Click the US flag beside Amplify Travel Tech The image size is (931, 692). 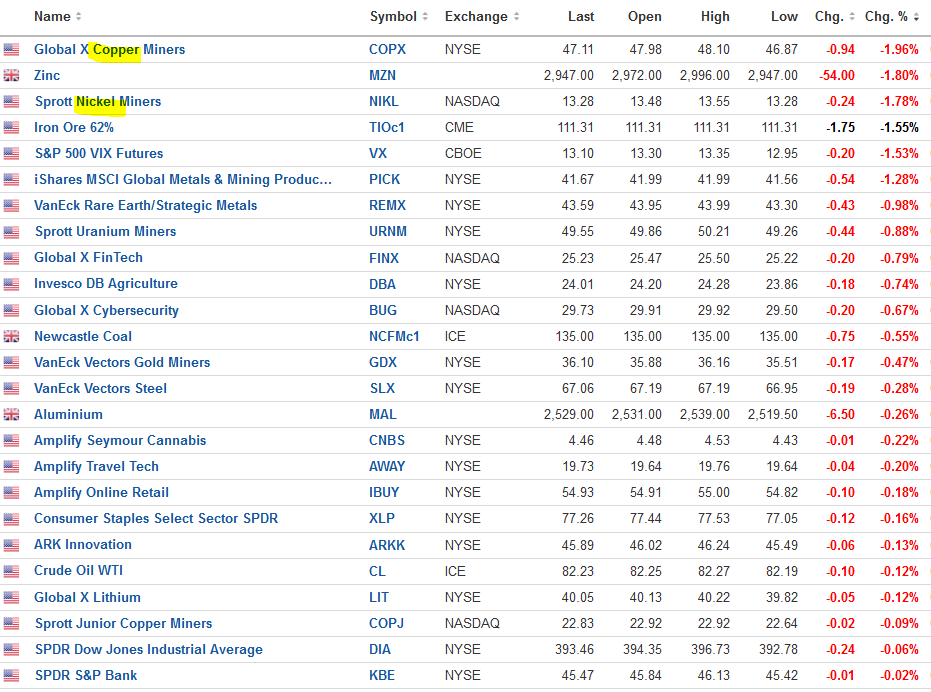(11, 467)
